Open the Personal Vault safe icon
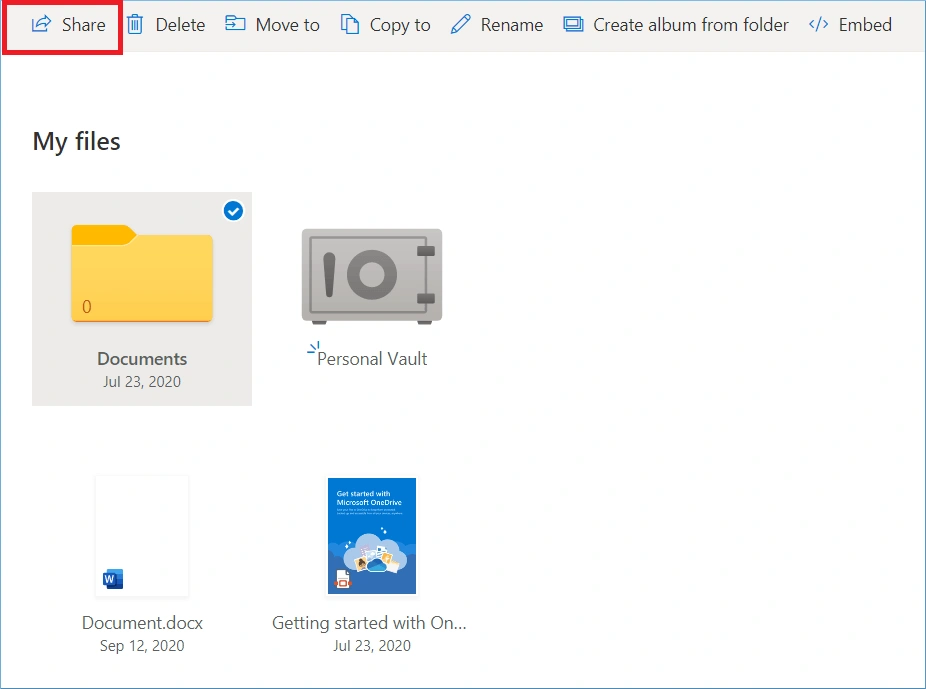 (x=371, y=276)
